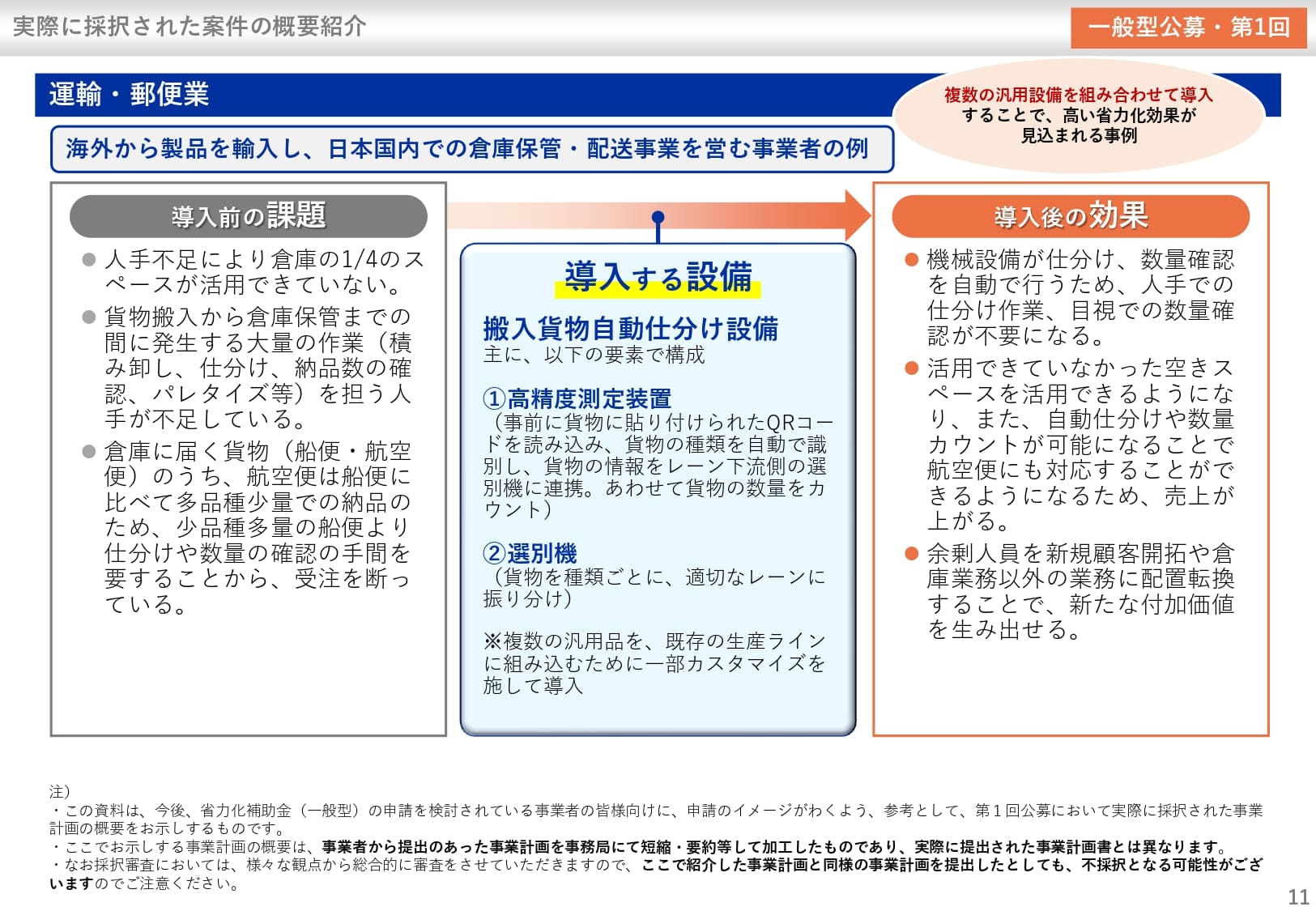1316x911 pixels.
Task: Click the footnote starting なお採択審査において
Action: click(x=656, y=874)
